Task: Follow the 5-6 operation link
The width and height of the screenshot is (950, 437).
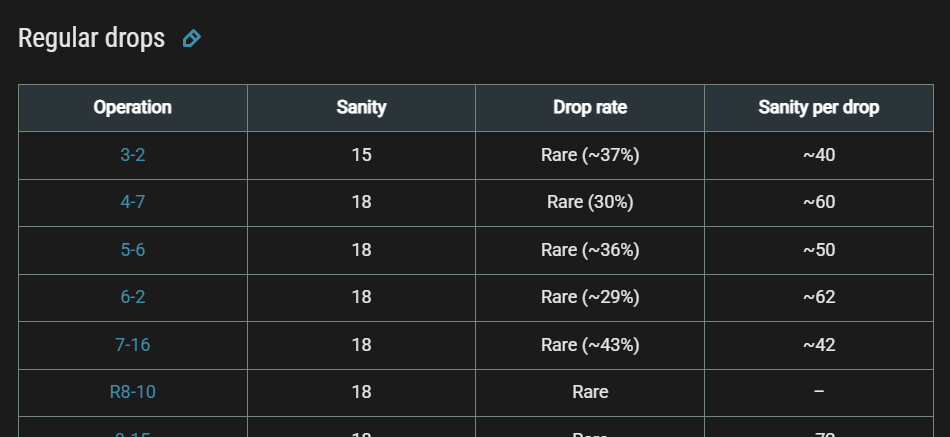Action: [133, 250]
